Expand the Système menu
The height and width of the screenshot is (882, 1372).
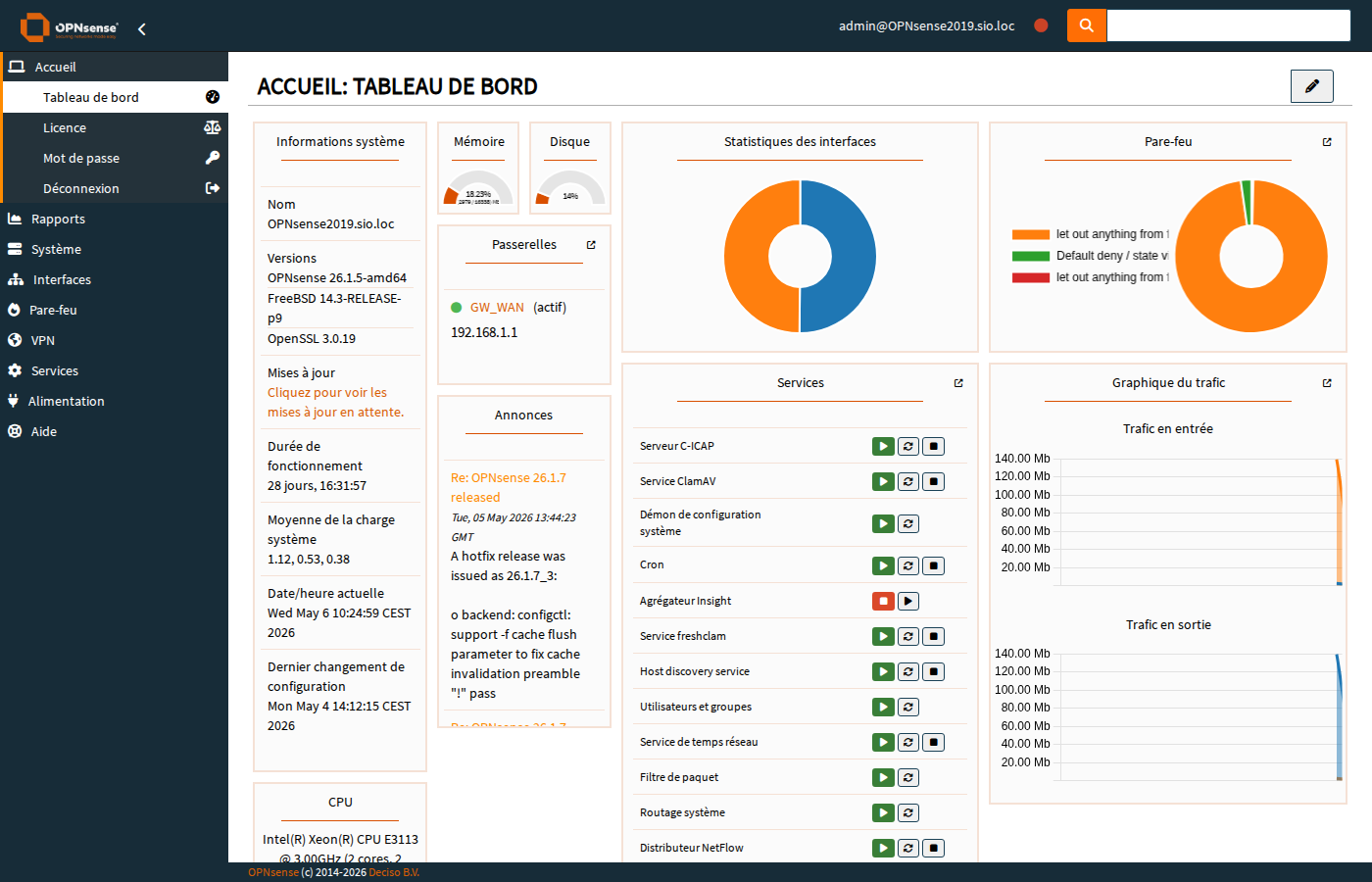114,249
